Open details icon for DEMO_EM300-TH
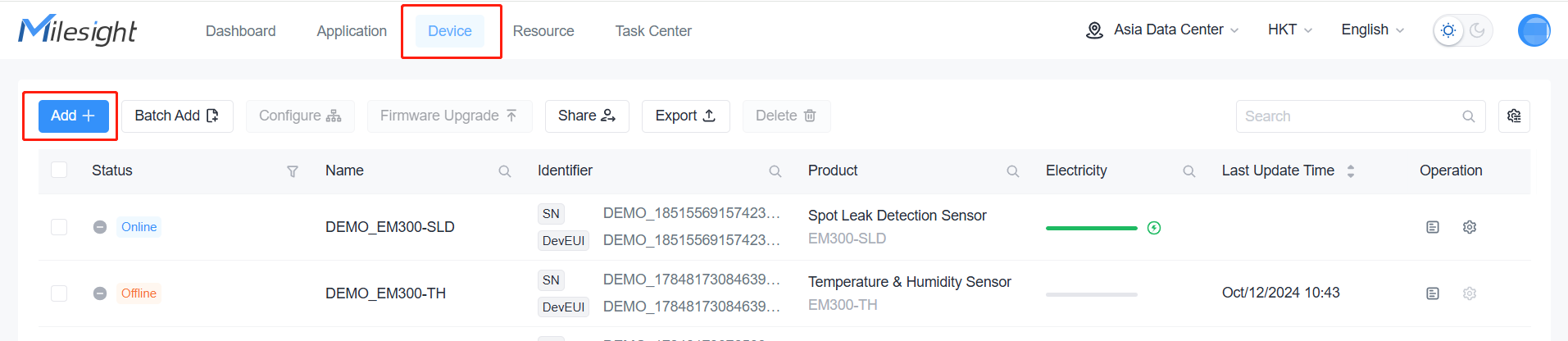 point(1433,293)
